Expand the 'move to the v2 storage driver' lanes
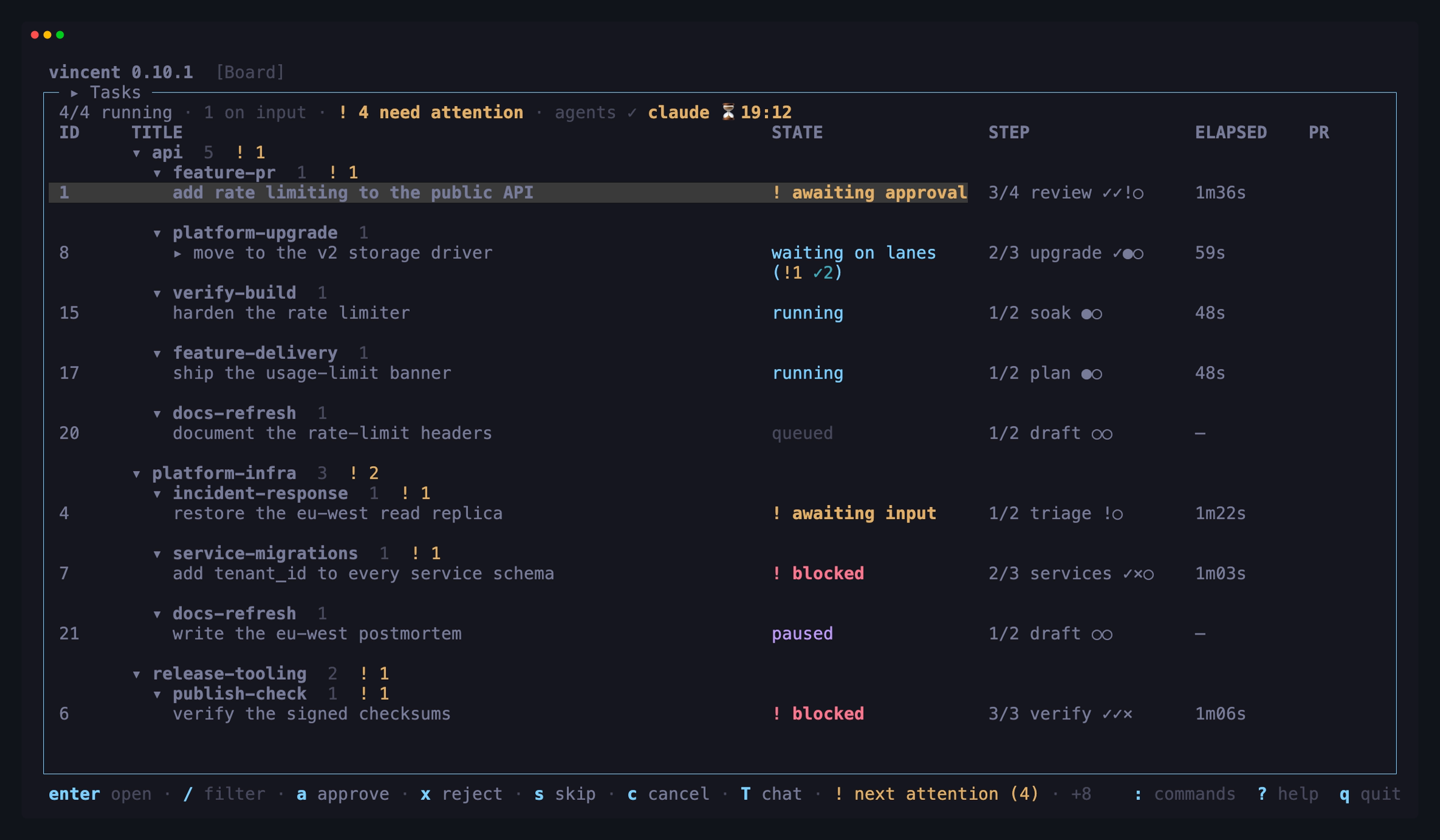This screenshot has width=1440, height=840. tap(178, 254)
